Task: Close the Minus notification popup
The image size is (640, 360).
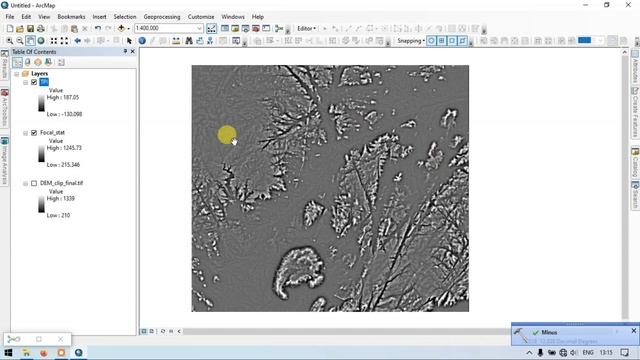Action: click(633, 331)
